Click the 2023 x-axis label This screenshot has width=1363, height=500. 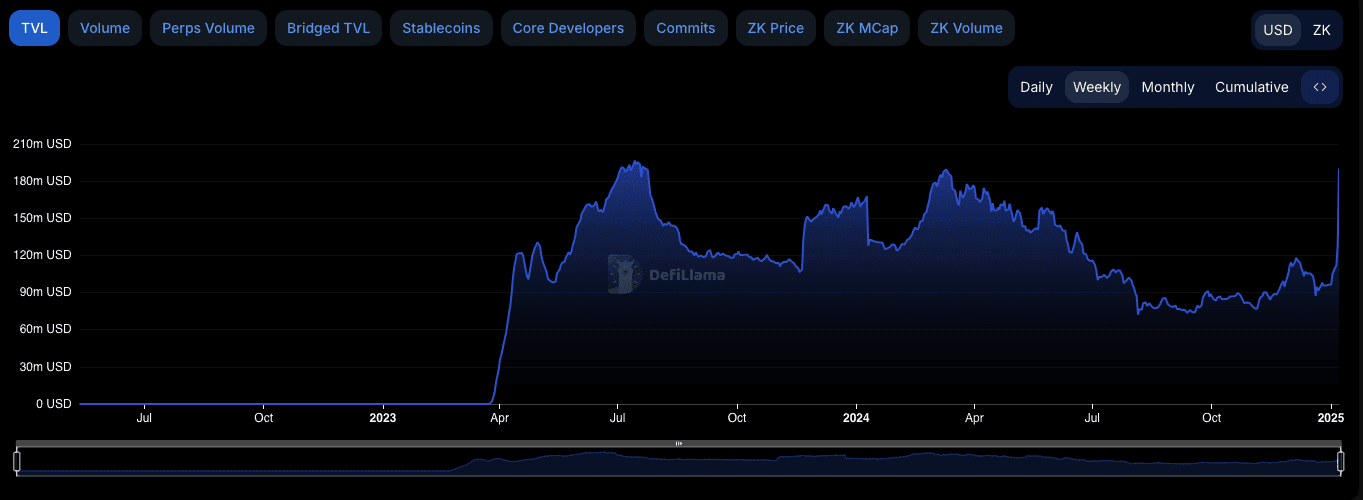[382, 418]
